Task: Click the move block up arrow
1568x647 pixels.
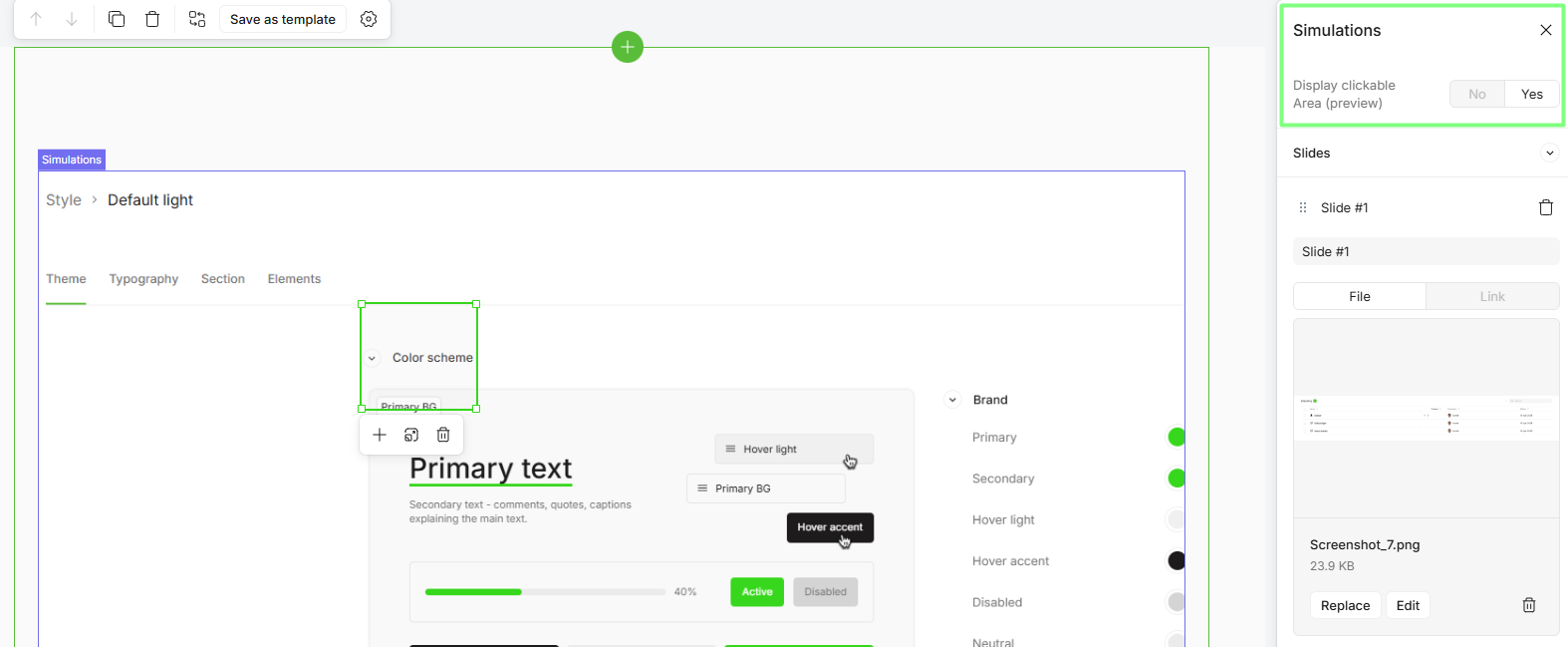Action: point(36,19)
